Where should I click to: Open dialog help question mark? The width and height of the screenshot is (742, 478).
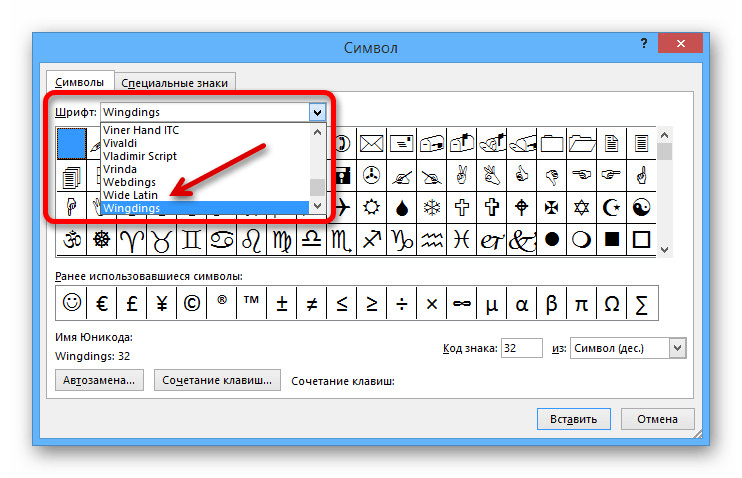pos(644,44)
